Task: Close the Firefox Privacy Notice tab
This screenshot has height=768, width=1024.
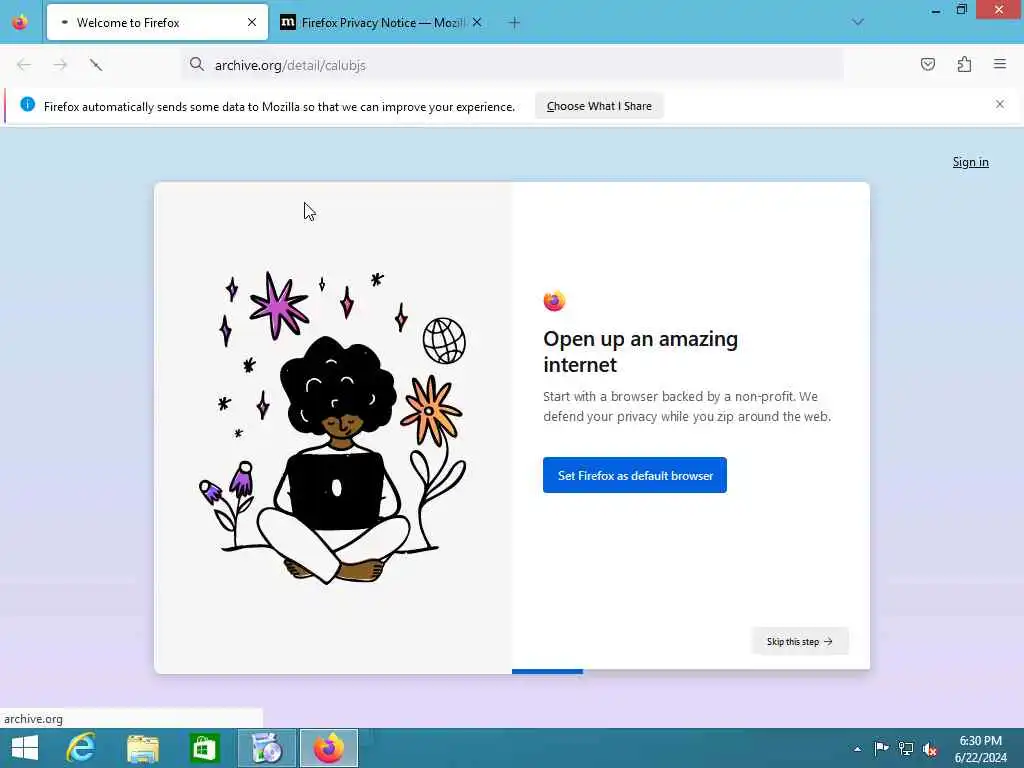Action: click(x=477, y=23)
